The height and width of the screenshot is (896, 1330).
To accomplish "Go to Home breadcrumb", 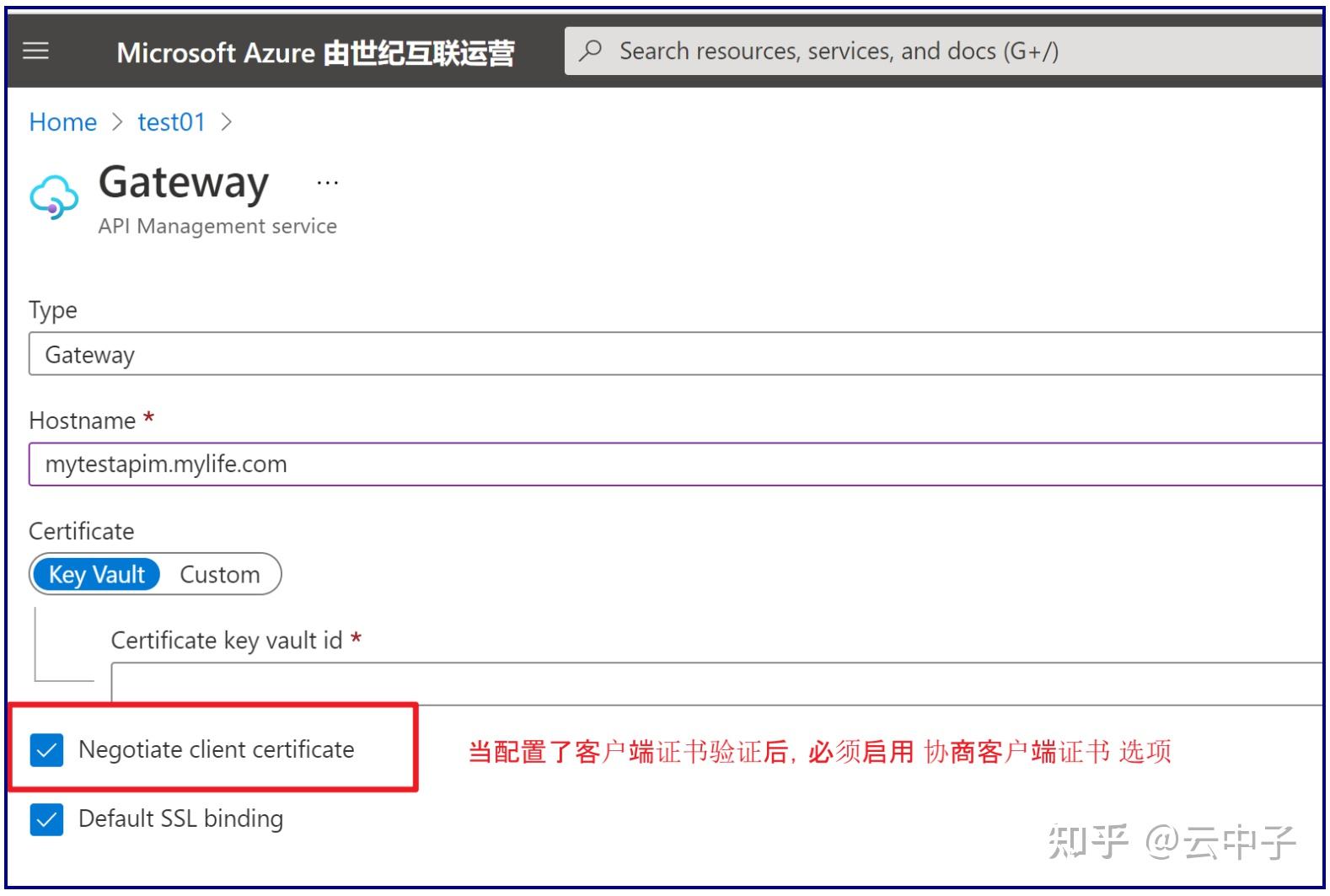I will click(63, 122).
